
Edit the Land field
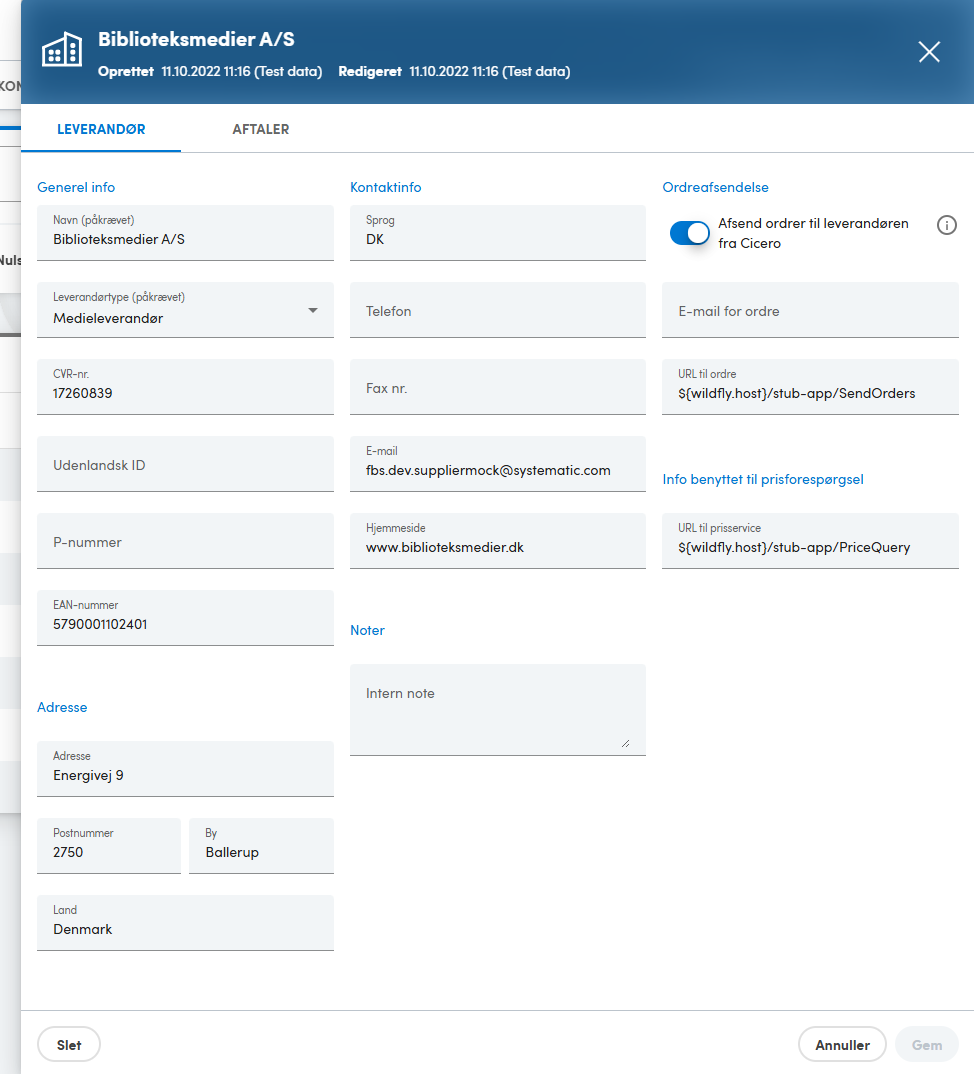tap(185, 923)
